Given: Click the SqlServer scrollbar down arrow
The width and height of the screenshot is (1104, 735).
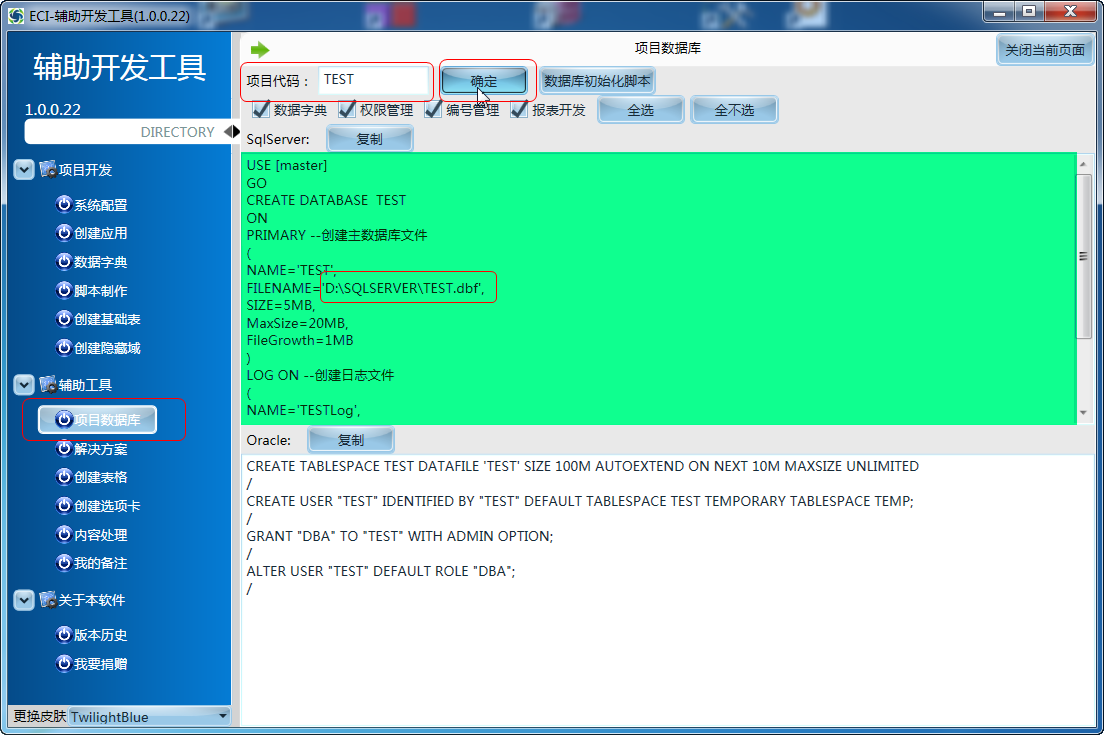Looking at the screenshot, I should [1083, 413].
